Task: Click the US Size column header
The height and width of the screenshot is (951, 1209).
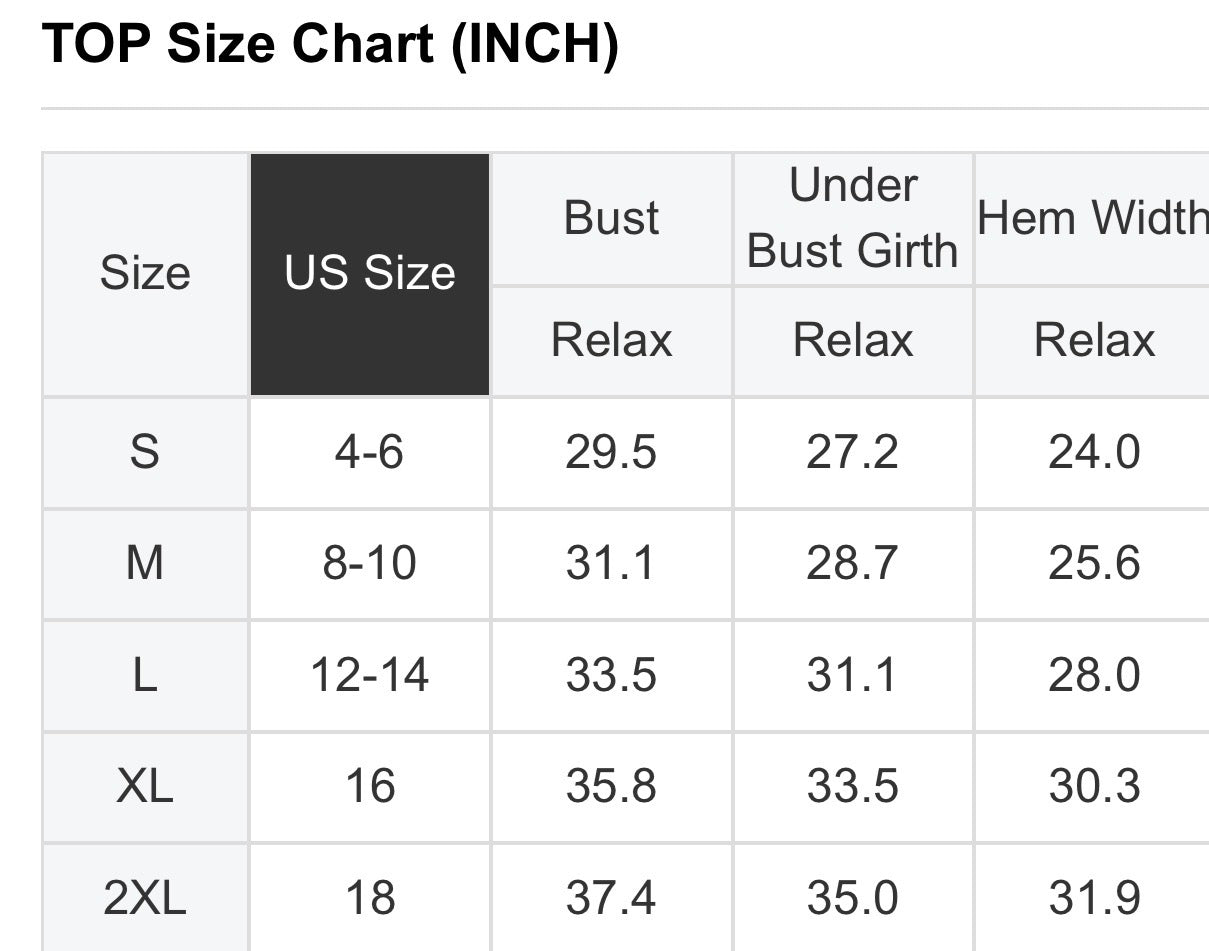Action: coord(370,274)
